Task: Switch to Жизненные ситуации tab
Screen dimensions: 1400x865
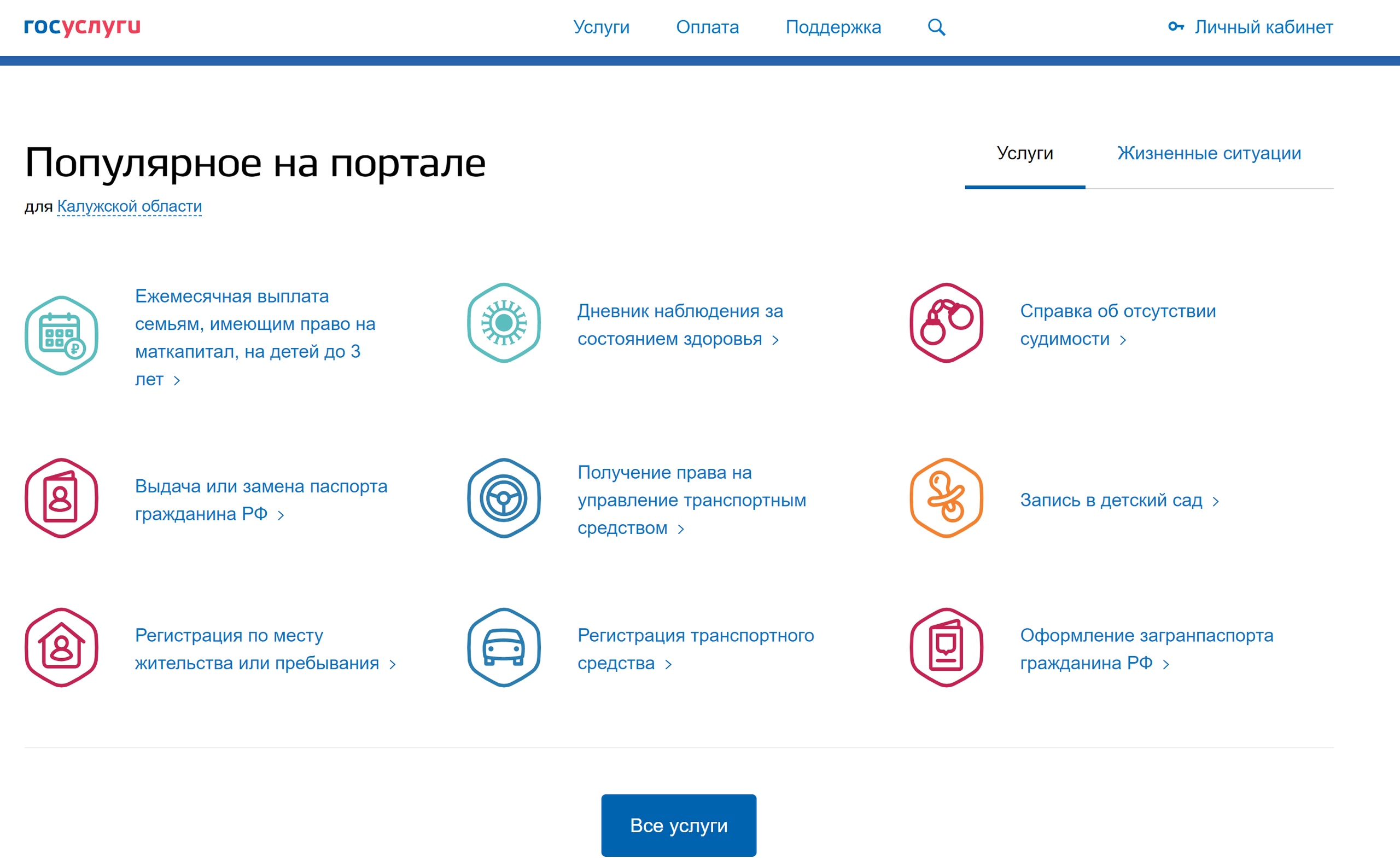Action: 1209,153
